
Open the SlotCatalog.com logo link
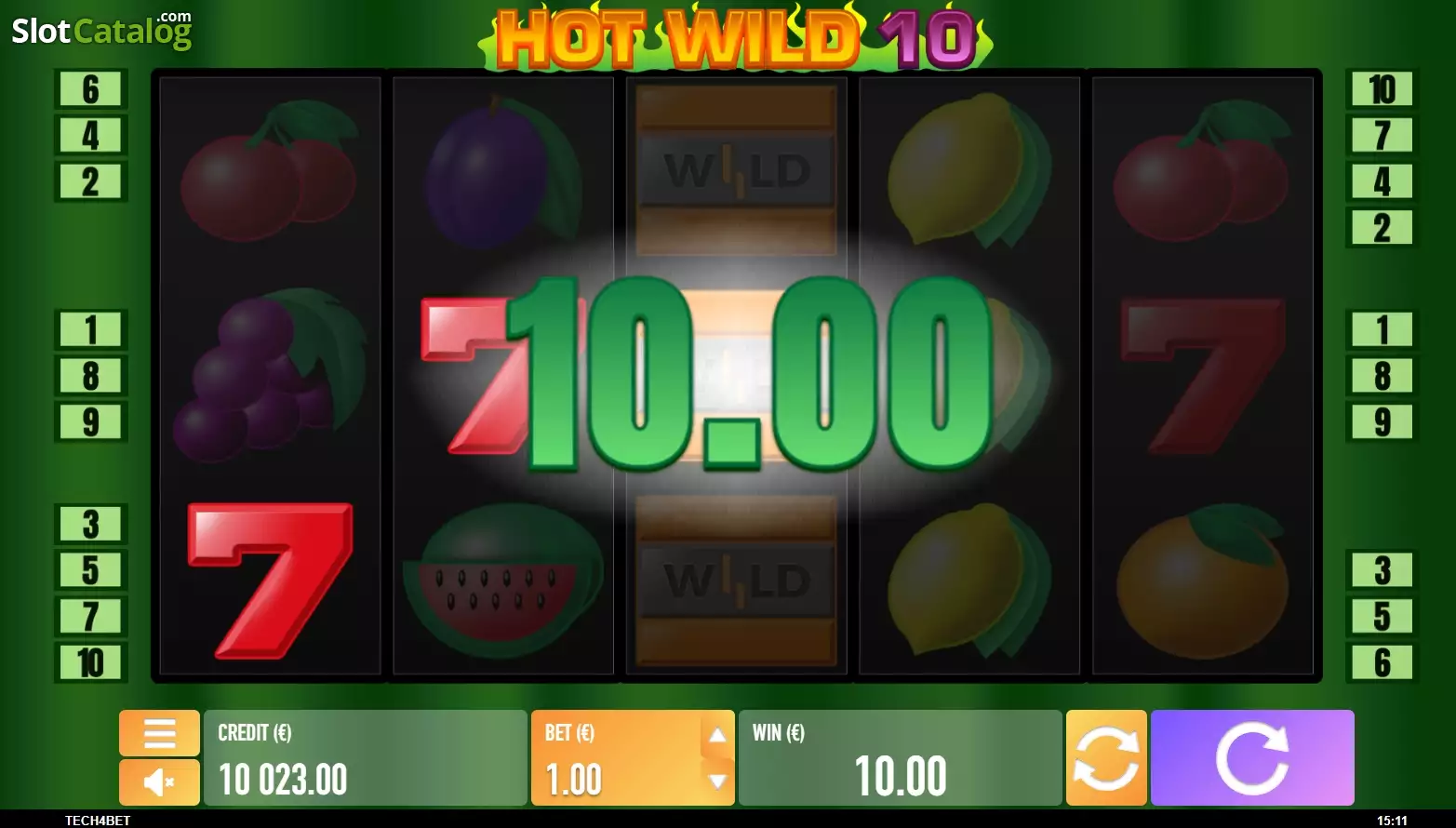[101, 31]
